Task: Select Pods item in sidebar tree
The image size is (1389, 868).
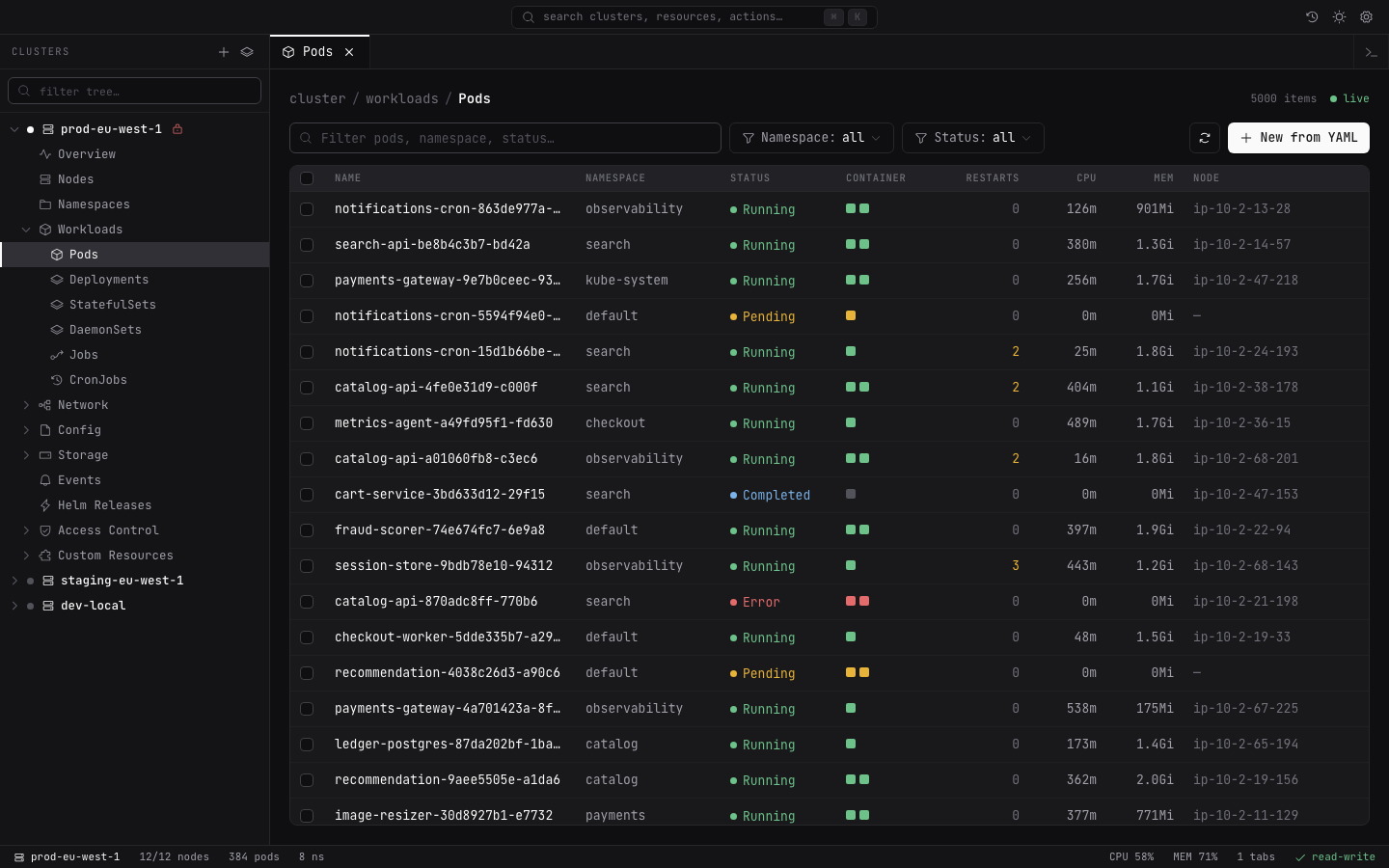Action: [x=135, y=255]
